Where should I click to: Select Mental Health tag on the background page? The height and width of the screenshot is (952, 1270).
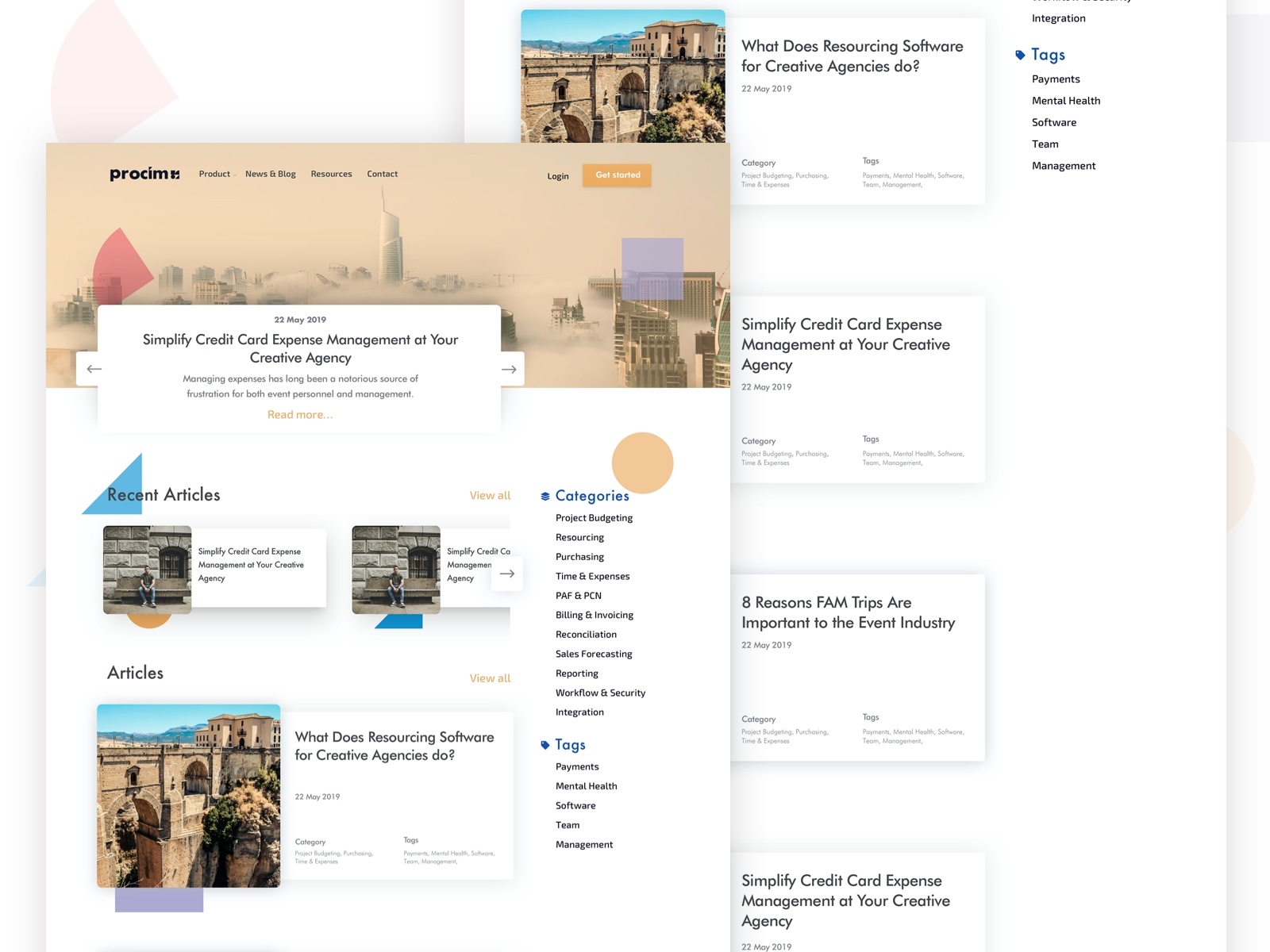[1066, 101]
